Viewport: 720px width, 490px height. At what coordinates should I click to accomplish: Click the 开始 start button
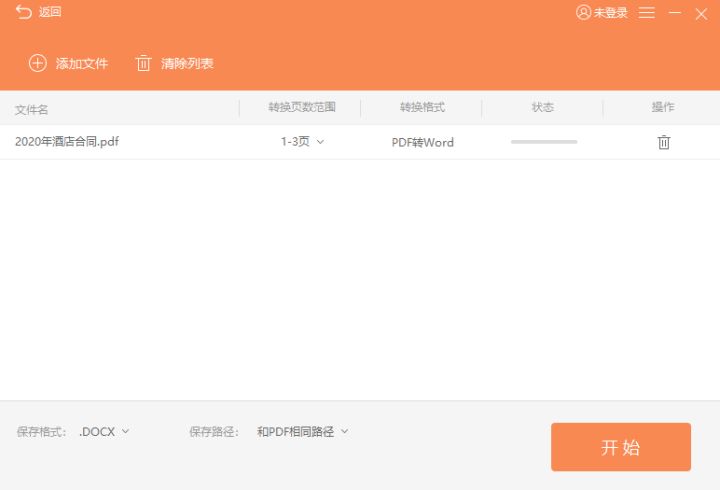click(621, 447)
